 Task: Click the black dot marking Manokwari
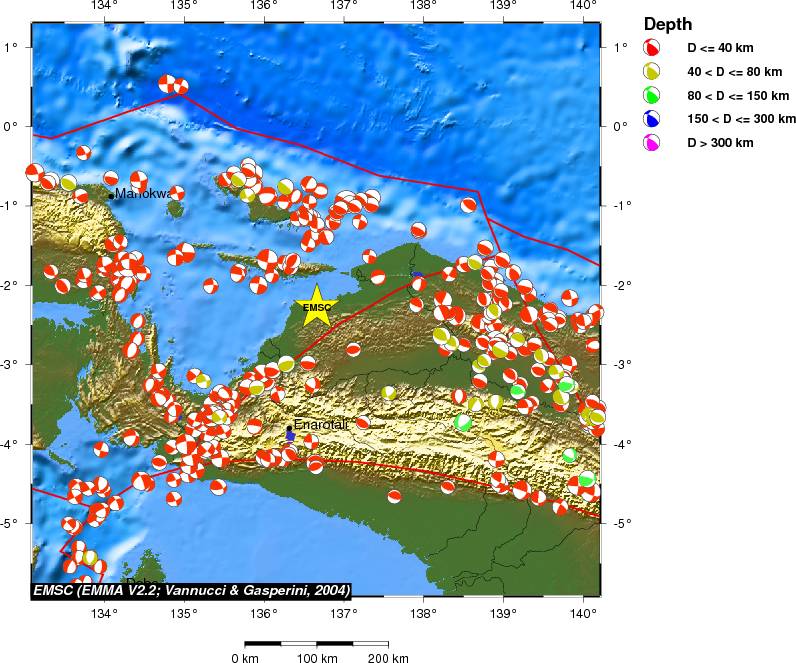click(x=111, y=195)
